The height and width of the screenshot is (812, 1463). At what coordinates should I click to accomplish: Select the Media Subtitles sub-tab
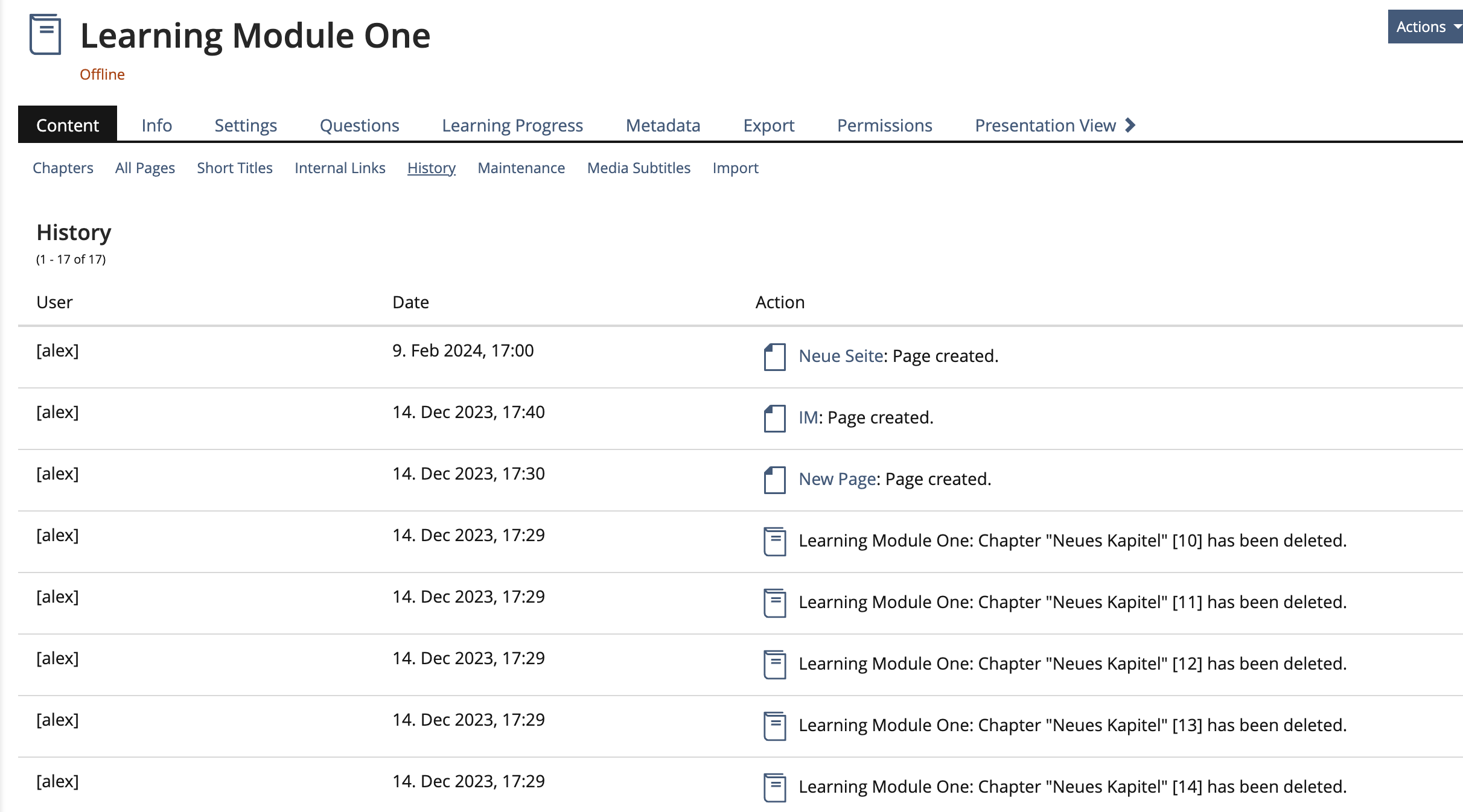click(639, 168)
